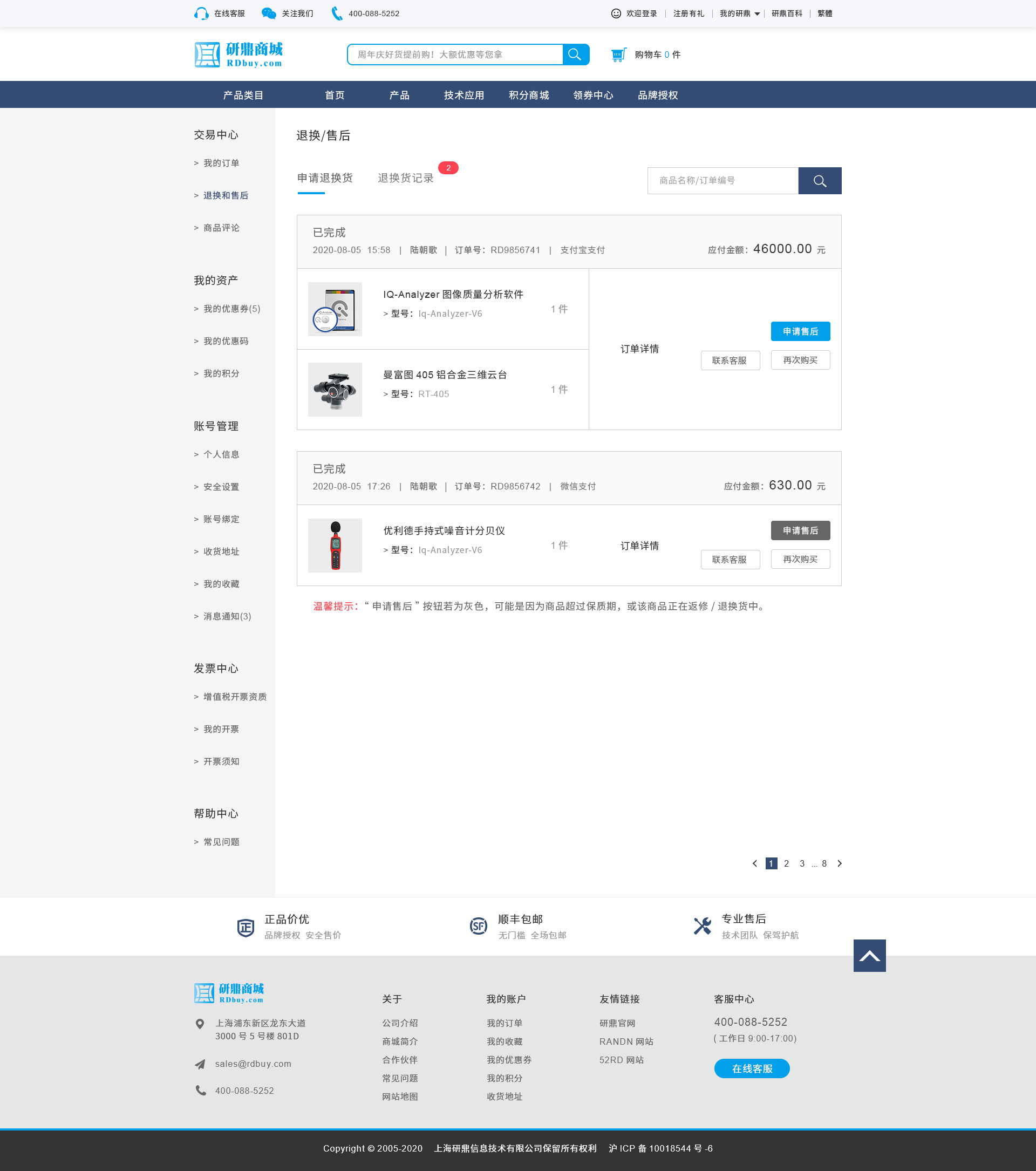Open the shopping cart icon

(x=618, y=55)
